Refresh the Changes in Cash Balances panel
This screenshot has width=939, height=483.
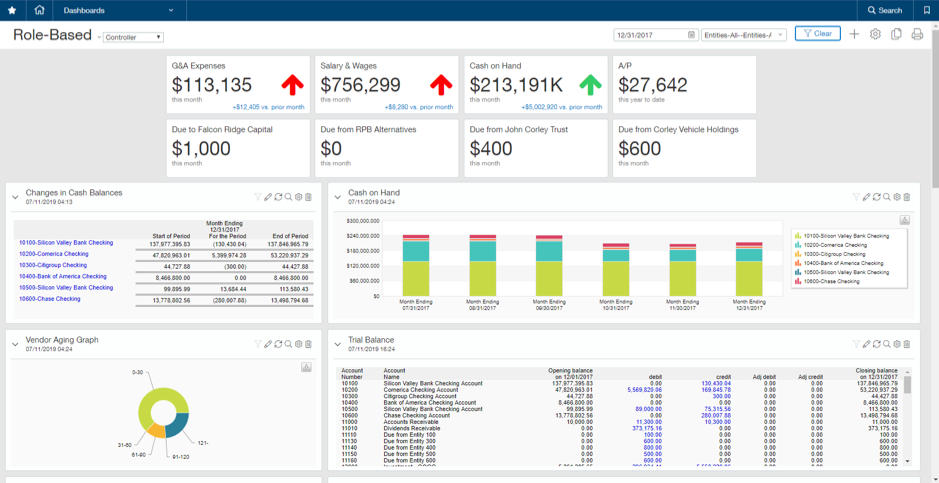click(x=278, y=197)
